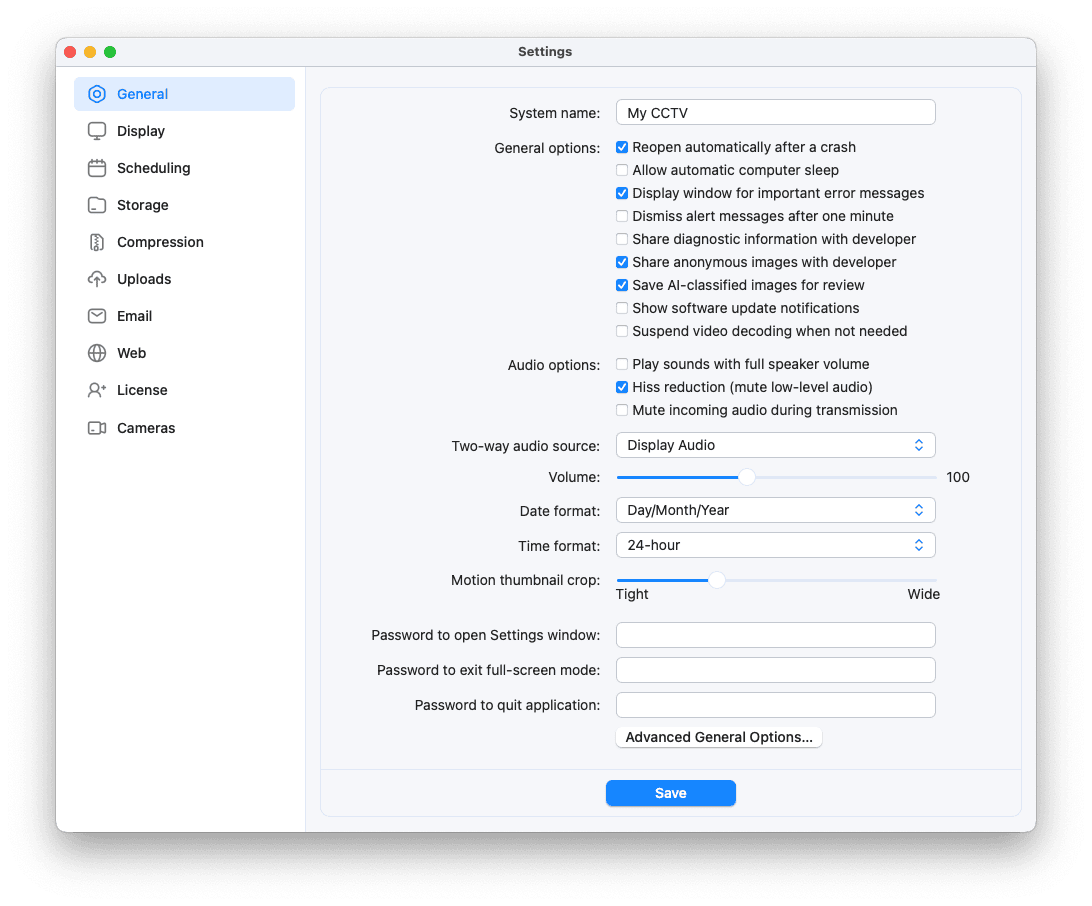Open the Uploads section icon
Screen dimensions: 1092x906
(x=96, y=279)
